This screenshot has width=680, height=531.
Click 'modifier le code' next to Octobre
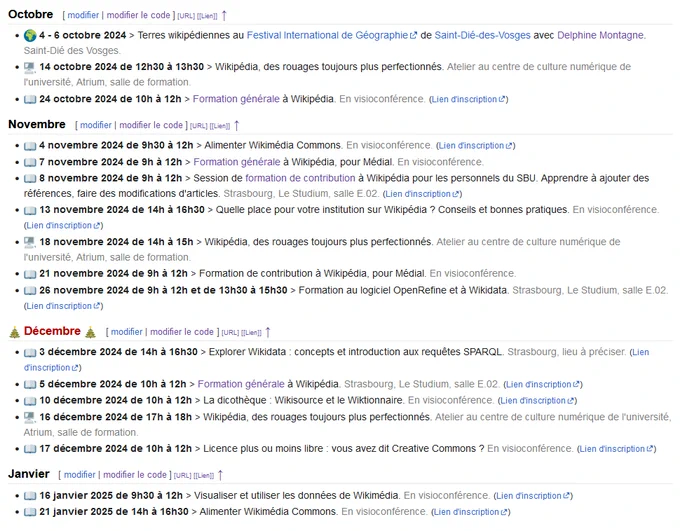pyautogui.click(x=138, y=15)
